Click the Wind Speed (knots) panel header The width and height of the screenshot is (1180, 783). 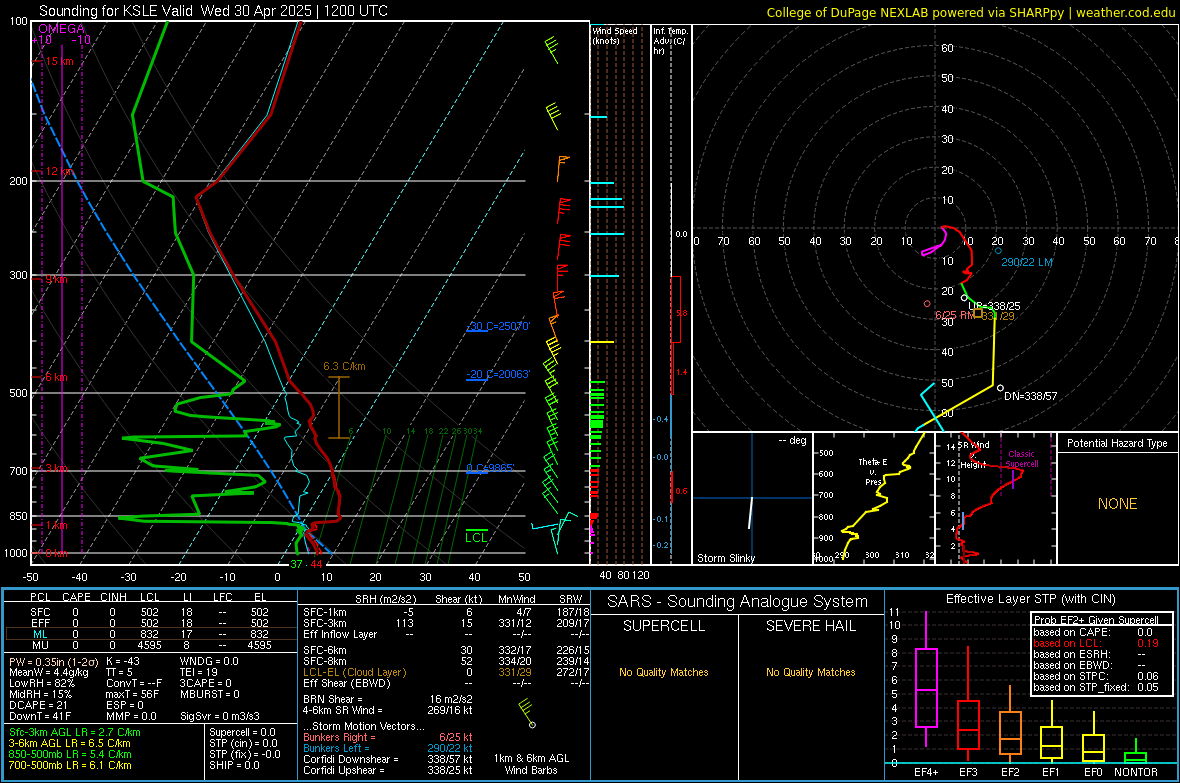614,35
